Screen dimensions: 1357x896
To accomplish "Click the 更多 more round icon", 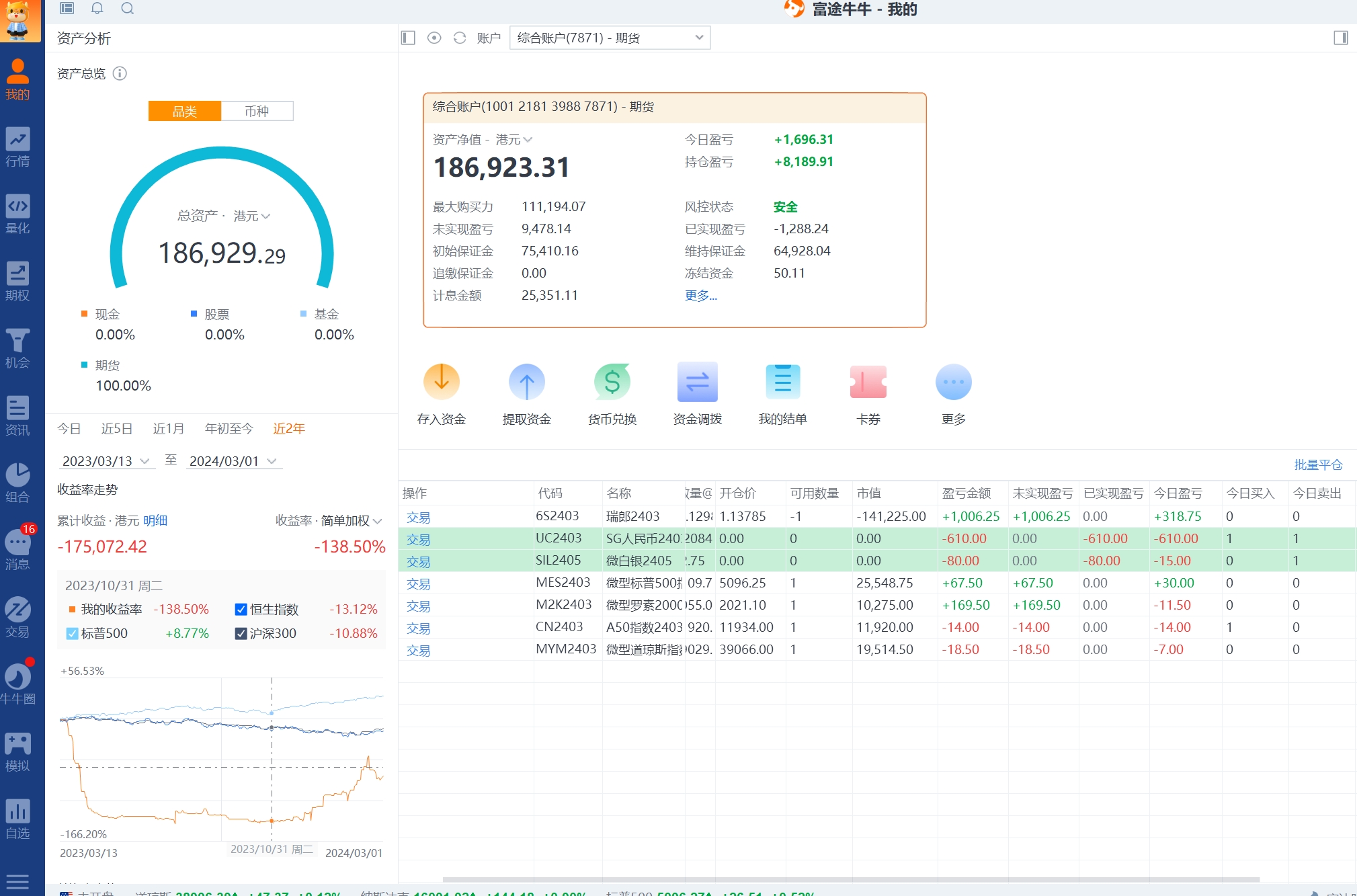I will pos(954,382).
